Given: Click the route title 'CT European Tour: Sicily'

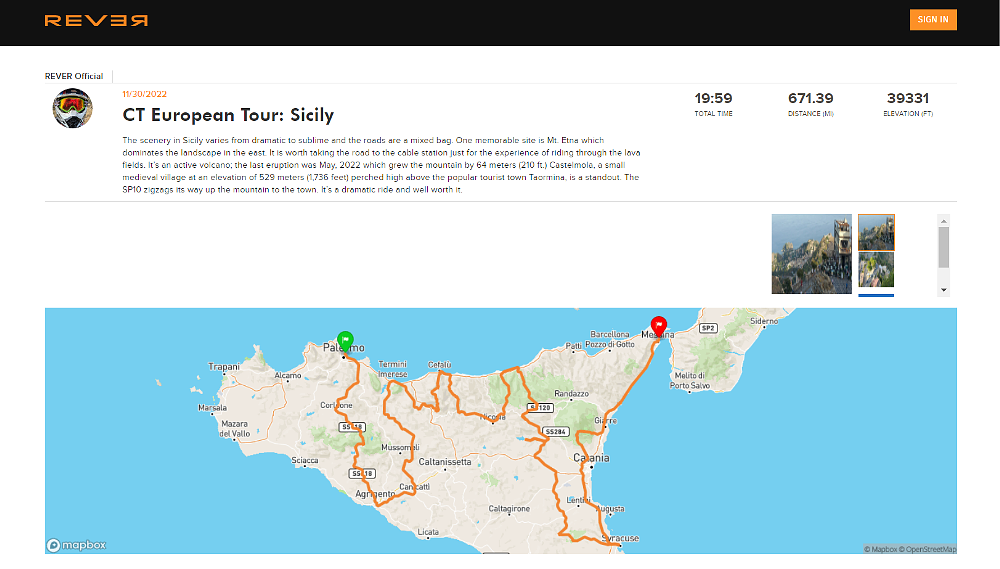Looking at the screenshot, I should [228, 115].
